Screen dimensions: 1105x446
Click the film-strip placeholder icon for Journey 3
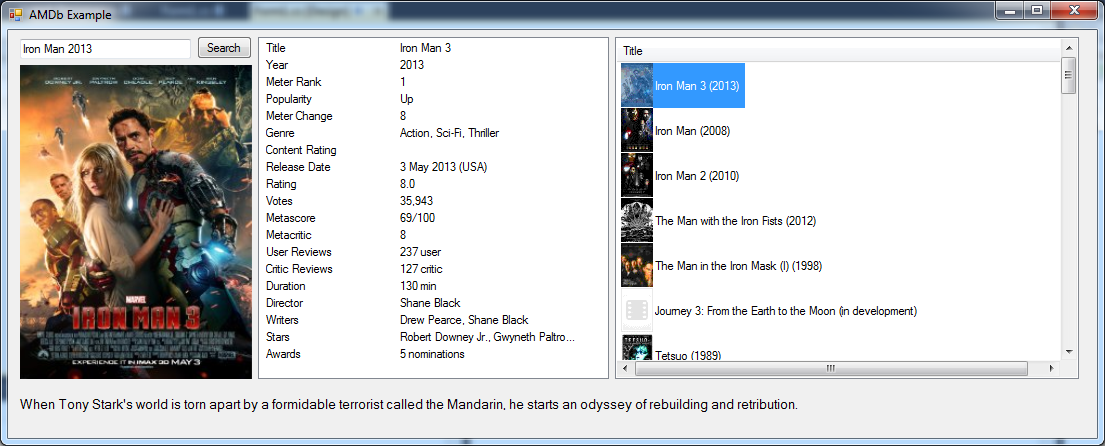(637, 311)
